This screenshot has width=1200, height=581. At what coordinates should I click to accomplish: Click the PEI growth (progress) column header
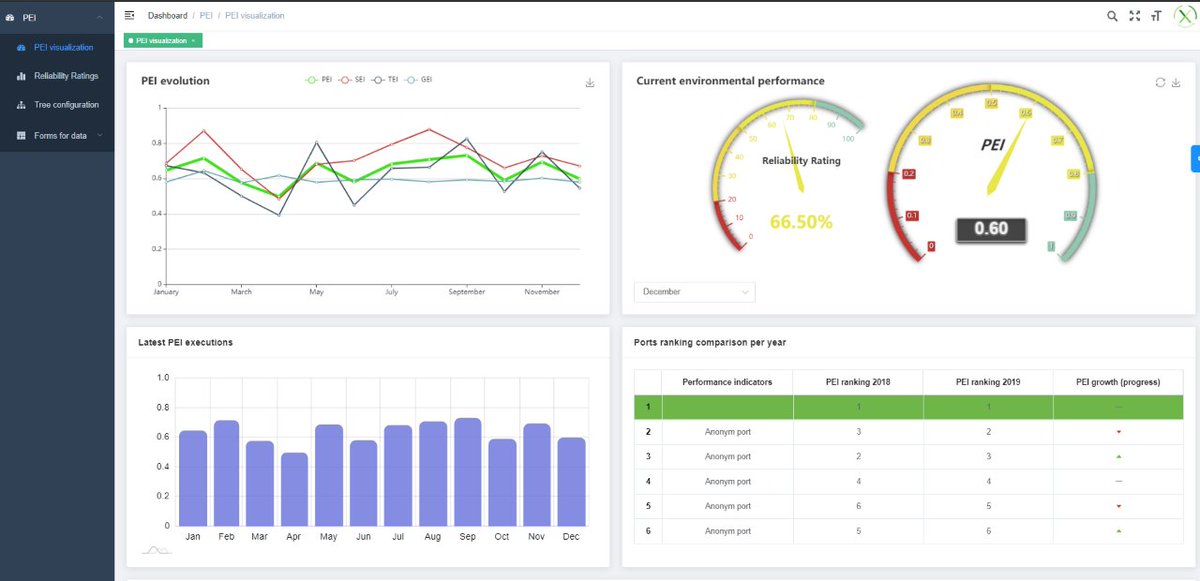click(1118, 382)
